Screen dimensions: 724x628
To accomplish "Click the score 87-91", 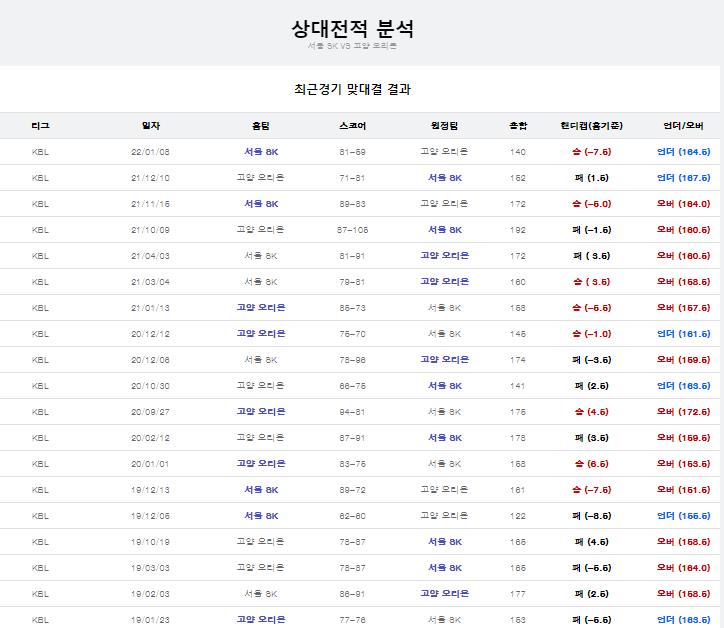I will click(352, 438).
